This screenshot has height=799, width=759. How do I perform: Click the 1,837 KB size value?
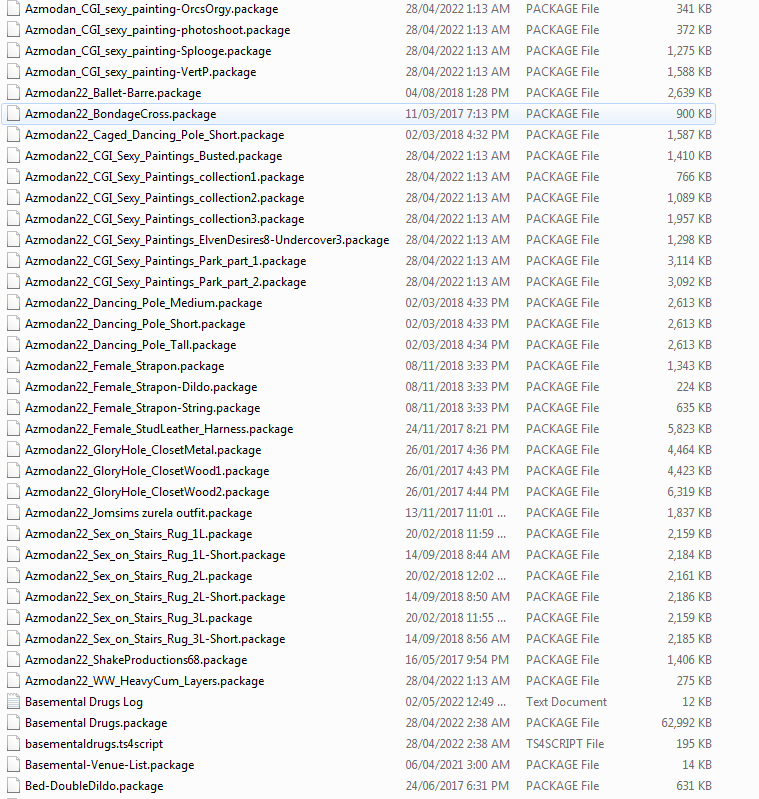[x=689, y=513]
